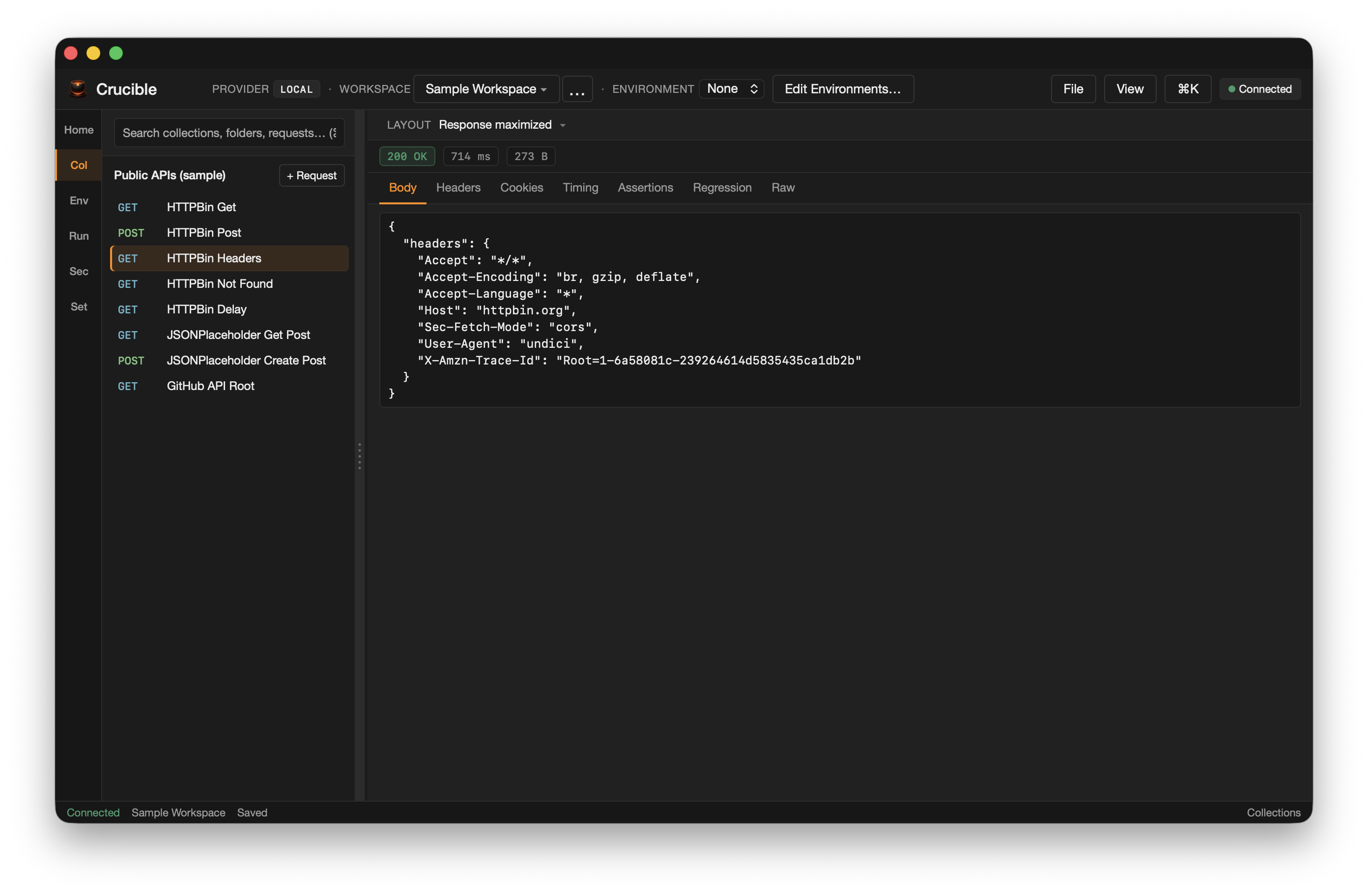Open the View menu

(x=1130, y=89)
